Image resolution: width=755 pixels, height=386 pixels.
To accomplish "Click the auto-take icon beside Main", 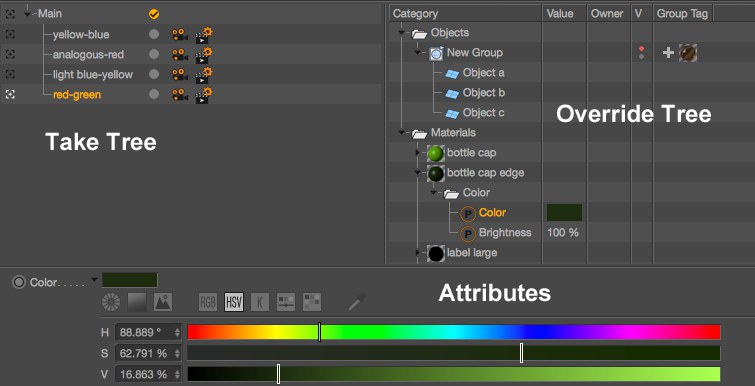I will [x=10, y=14].
